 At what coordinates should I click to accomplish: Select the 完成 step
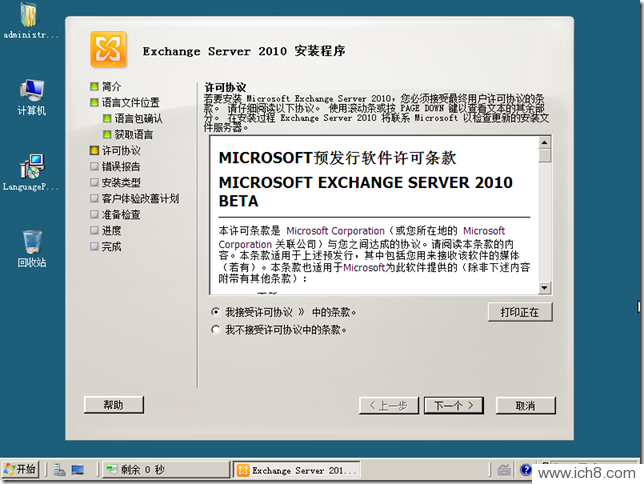(106, 247)
